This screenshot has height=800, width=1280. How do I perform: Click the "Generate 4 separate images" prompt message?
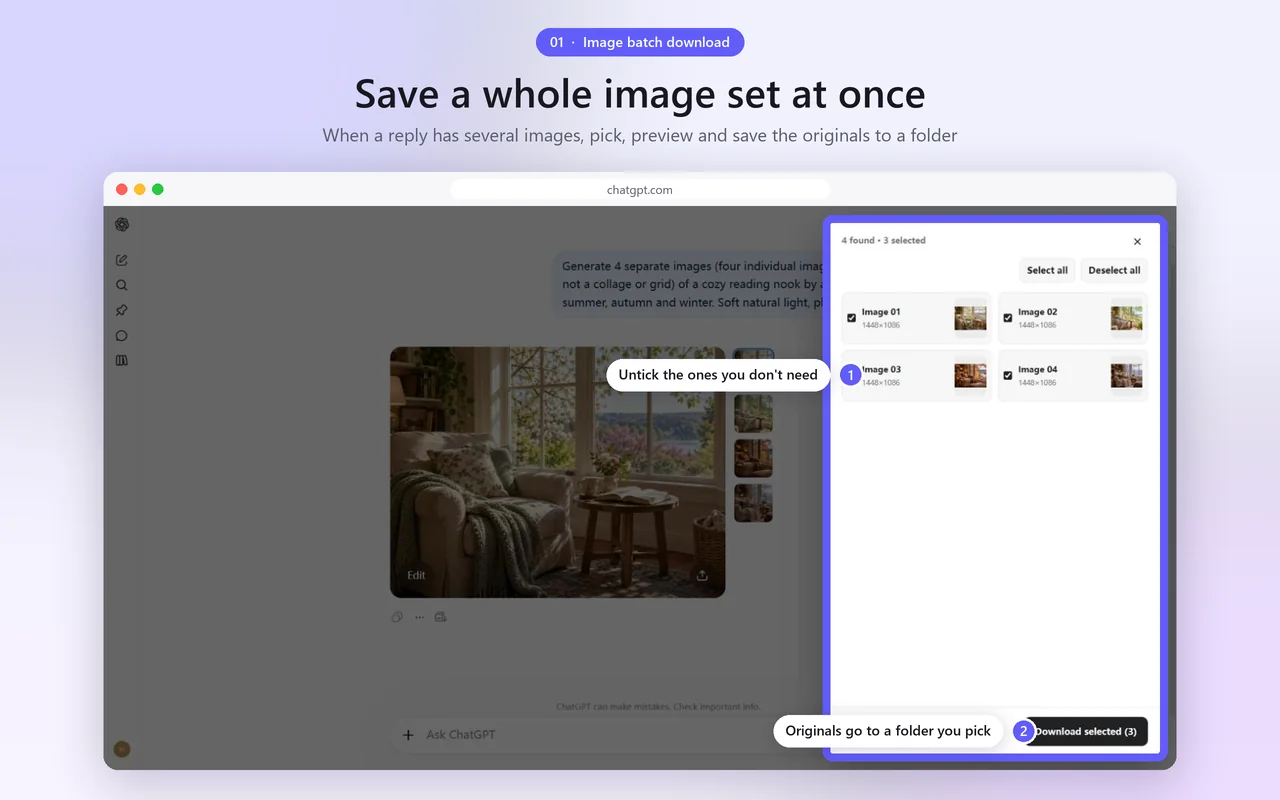pos(690,285)
